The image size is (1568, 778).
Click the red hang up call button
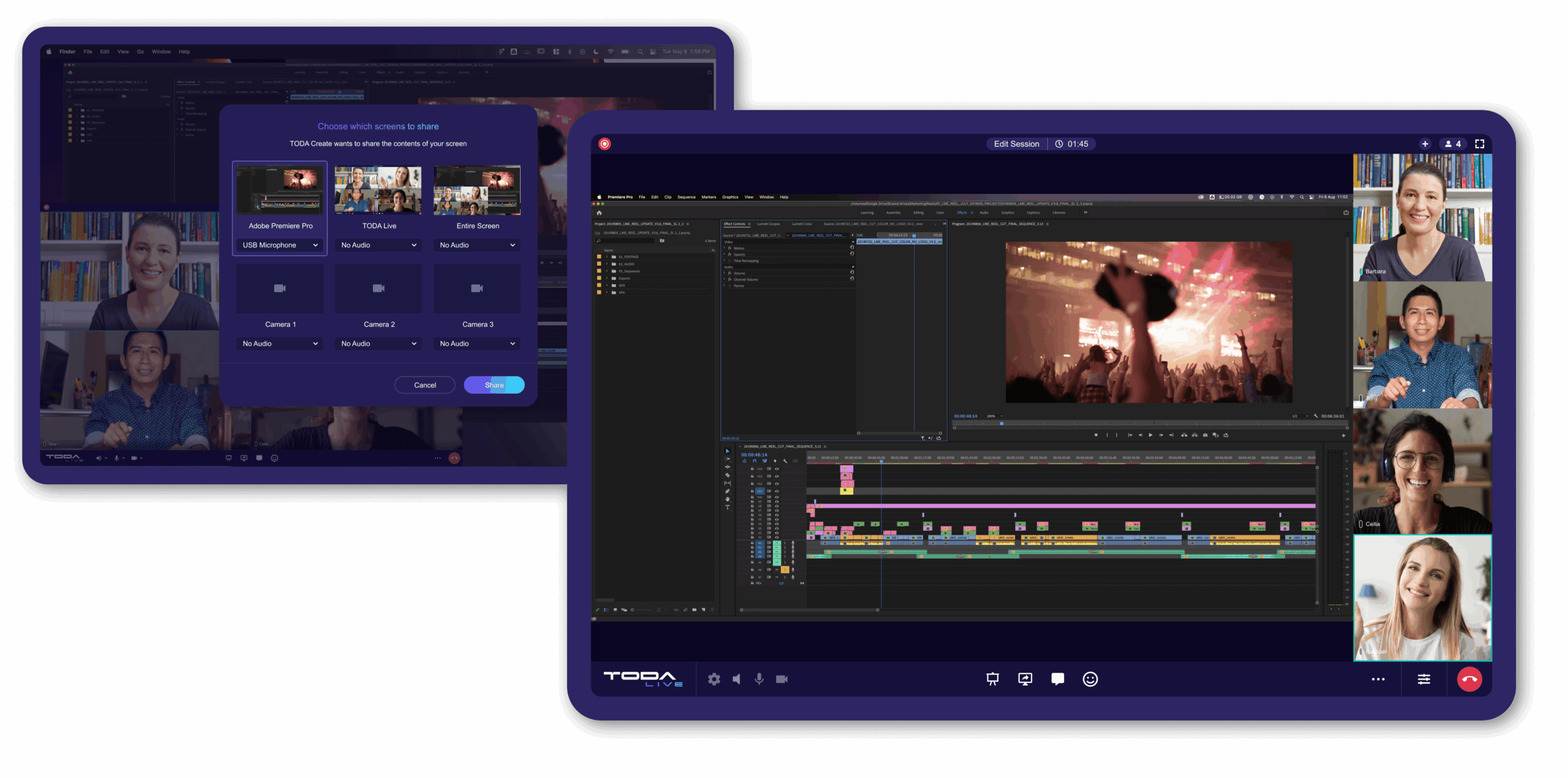click(1469, 679)
